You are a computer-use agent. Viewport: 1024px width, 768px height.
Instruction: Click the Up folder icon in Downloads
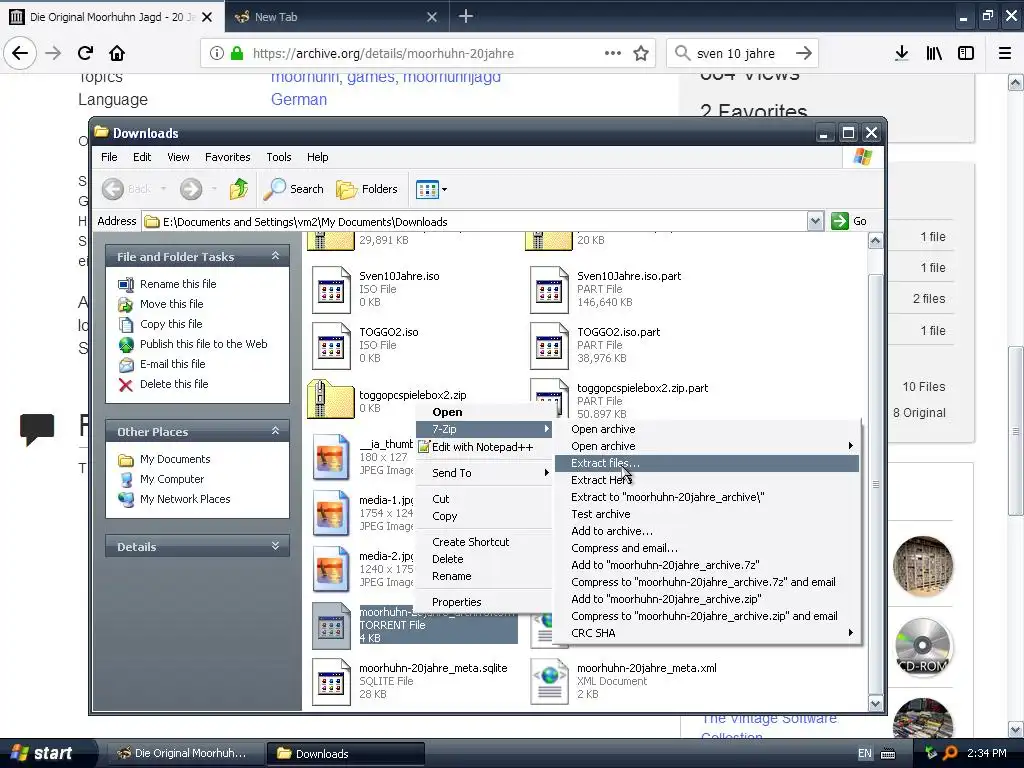point(238,189)
